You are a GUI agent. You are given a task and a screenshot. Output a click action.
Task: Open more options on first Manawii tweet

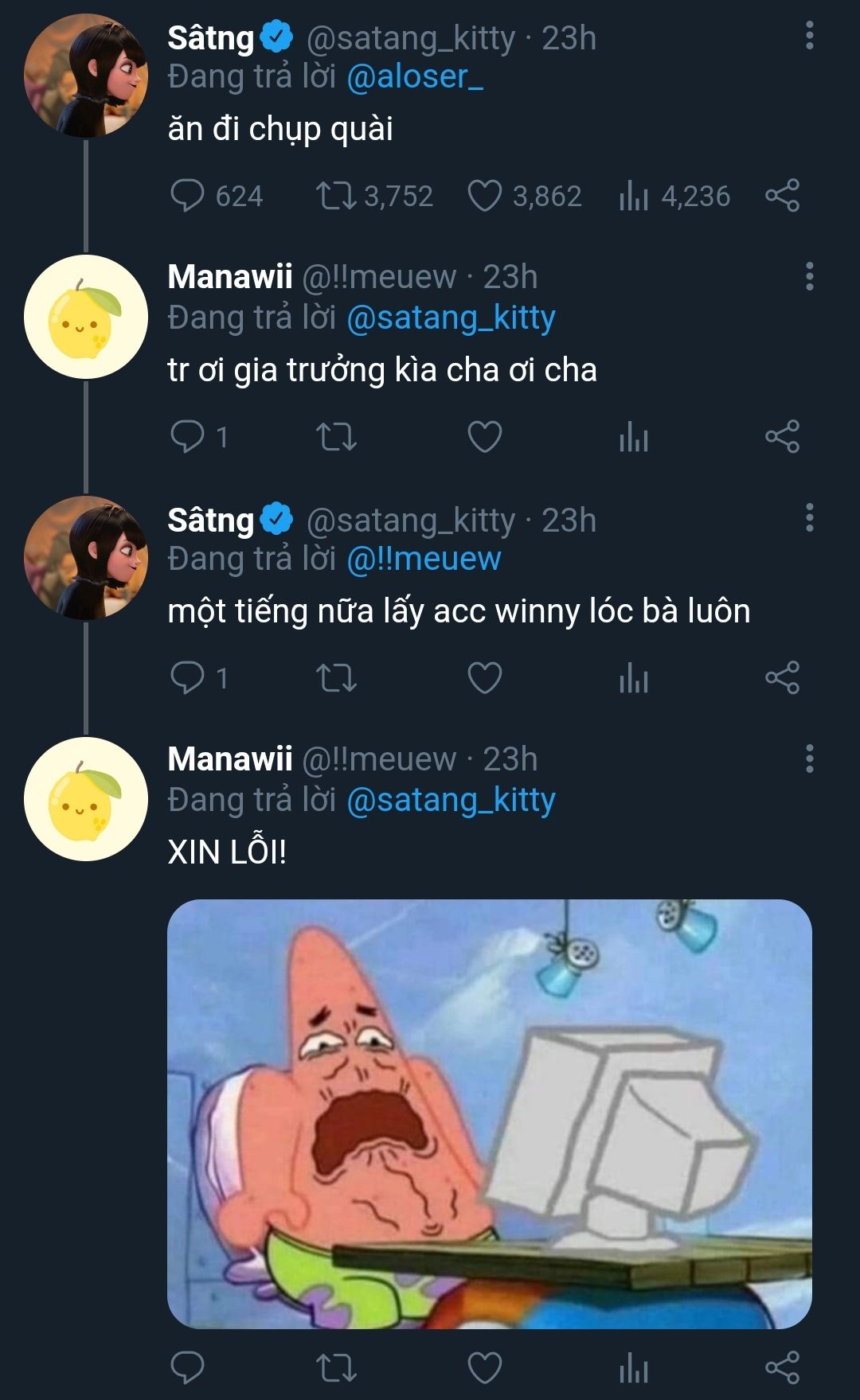coord(809,276)
